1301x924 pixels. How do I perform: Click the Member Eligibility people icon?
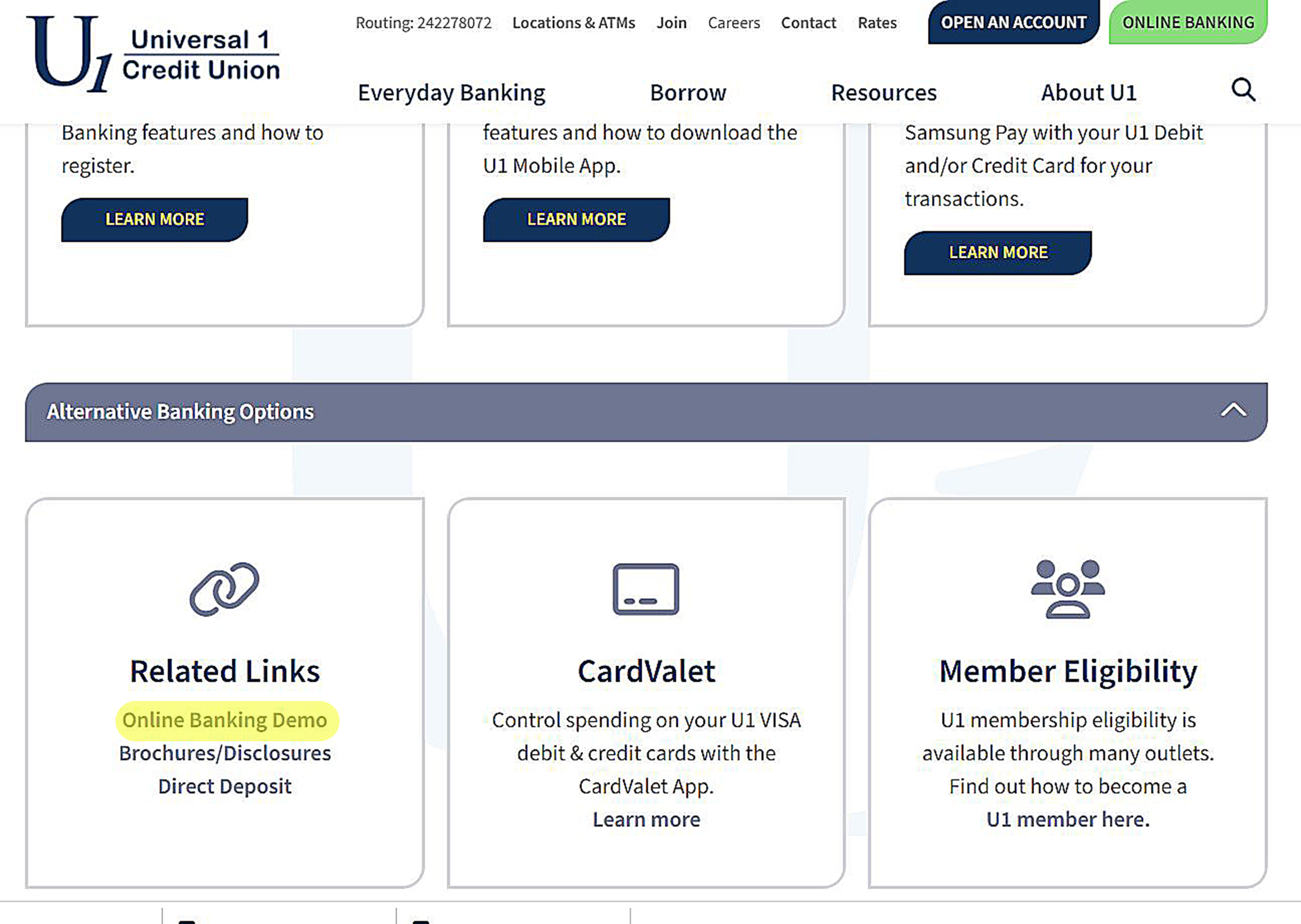tap(1067, 589)
